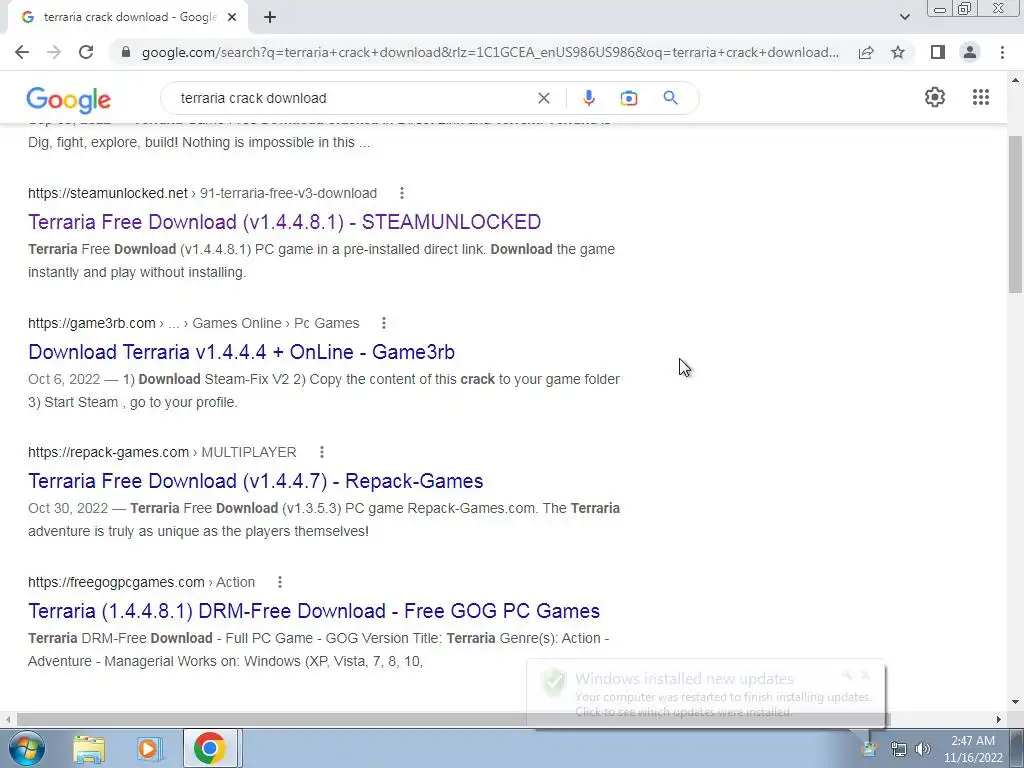Click the horizontal scrollbar right arrow
The height and width of the screenshot is (768, 1024).
pos(998,719)
